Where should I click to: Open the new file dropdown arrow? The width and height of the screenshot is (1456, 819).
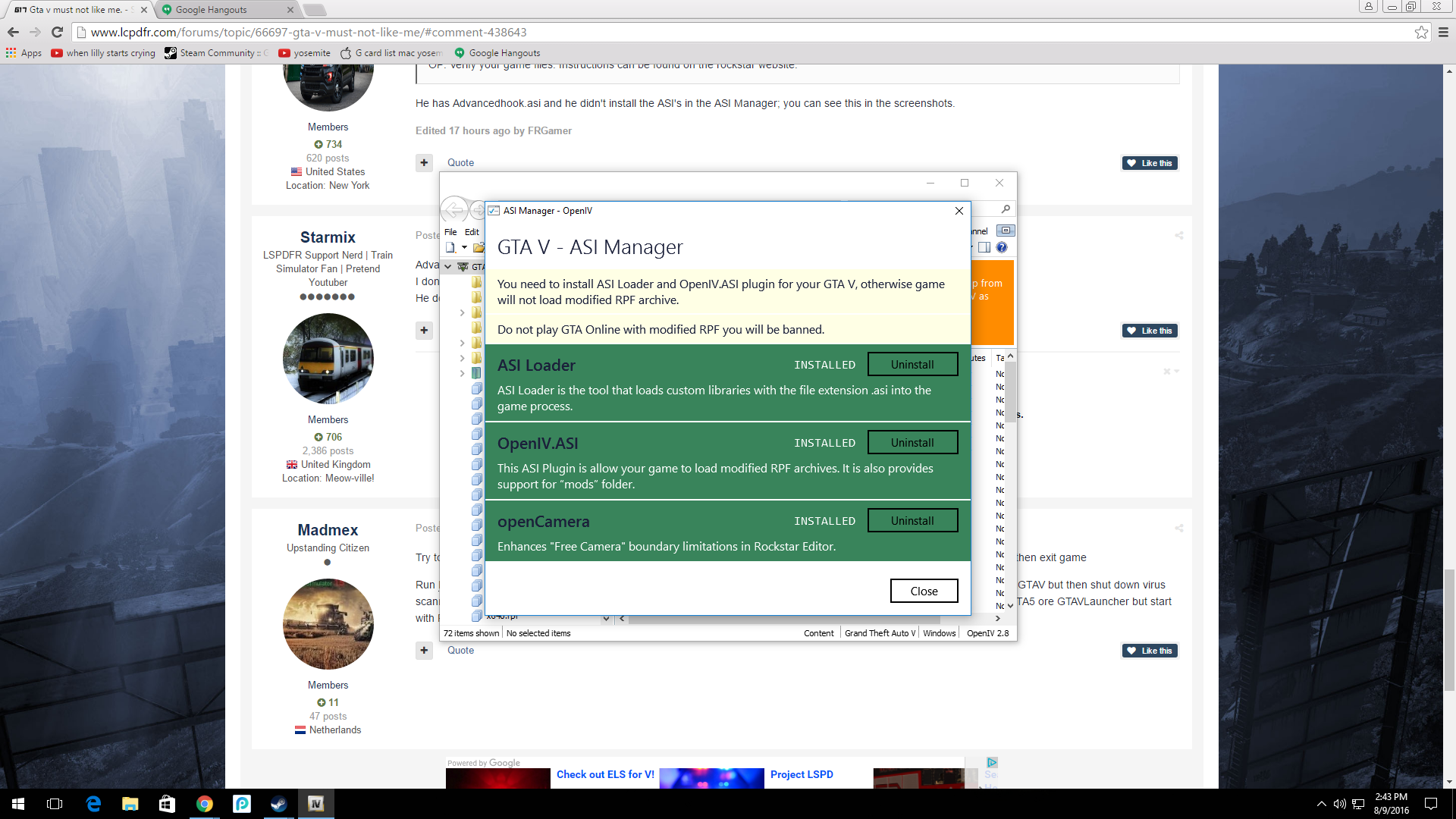(x=464, y=247)
